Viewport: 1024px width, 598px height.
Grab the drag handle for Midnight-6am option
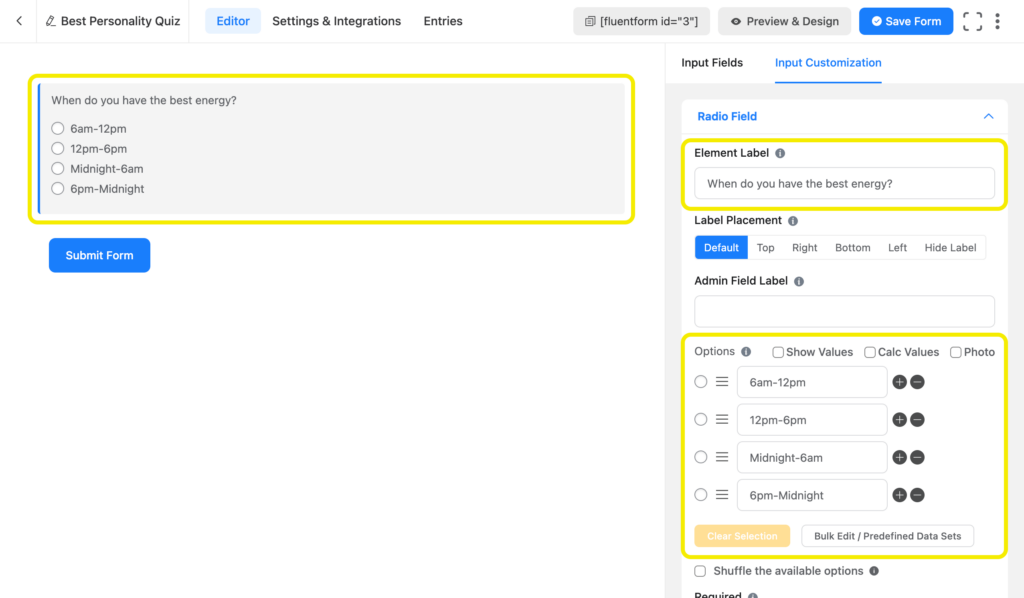pyautogui.click(x=722, y=457)
